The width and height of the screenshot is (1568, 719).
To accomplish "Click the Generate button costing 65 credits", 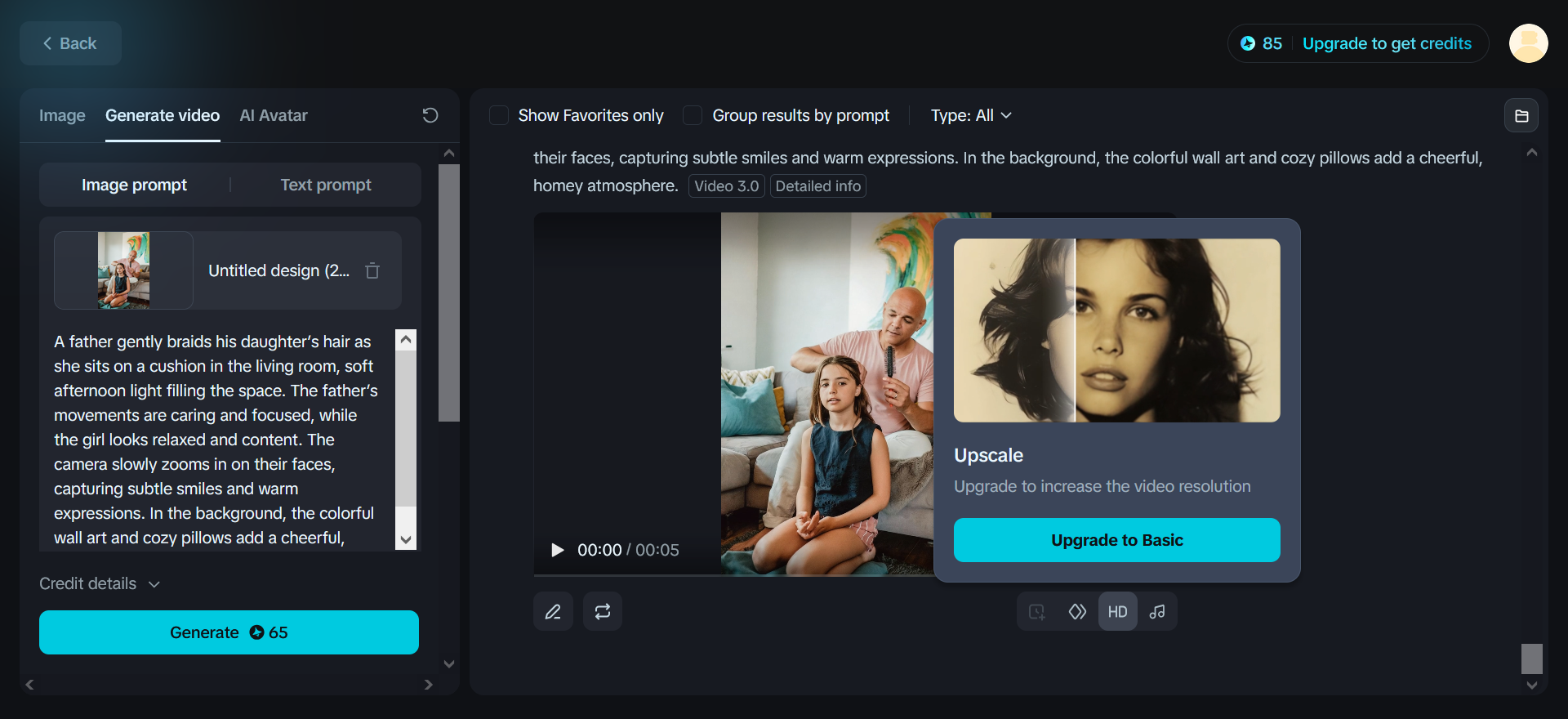I will (229, 632).
